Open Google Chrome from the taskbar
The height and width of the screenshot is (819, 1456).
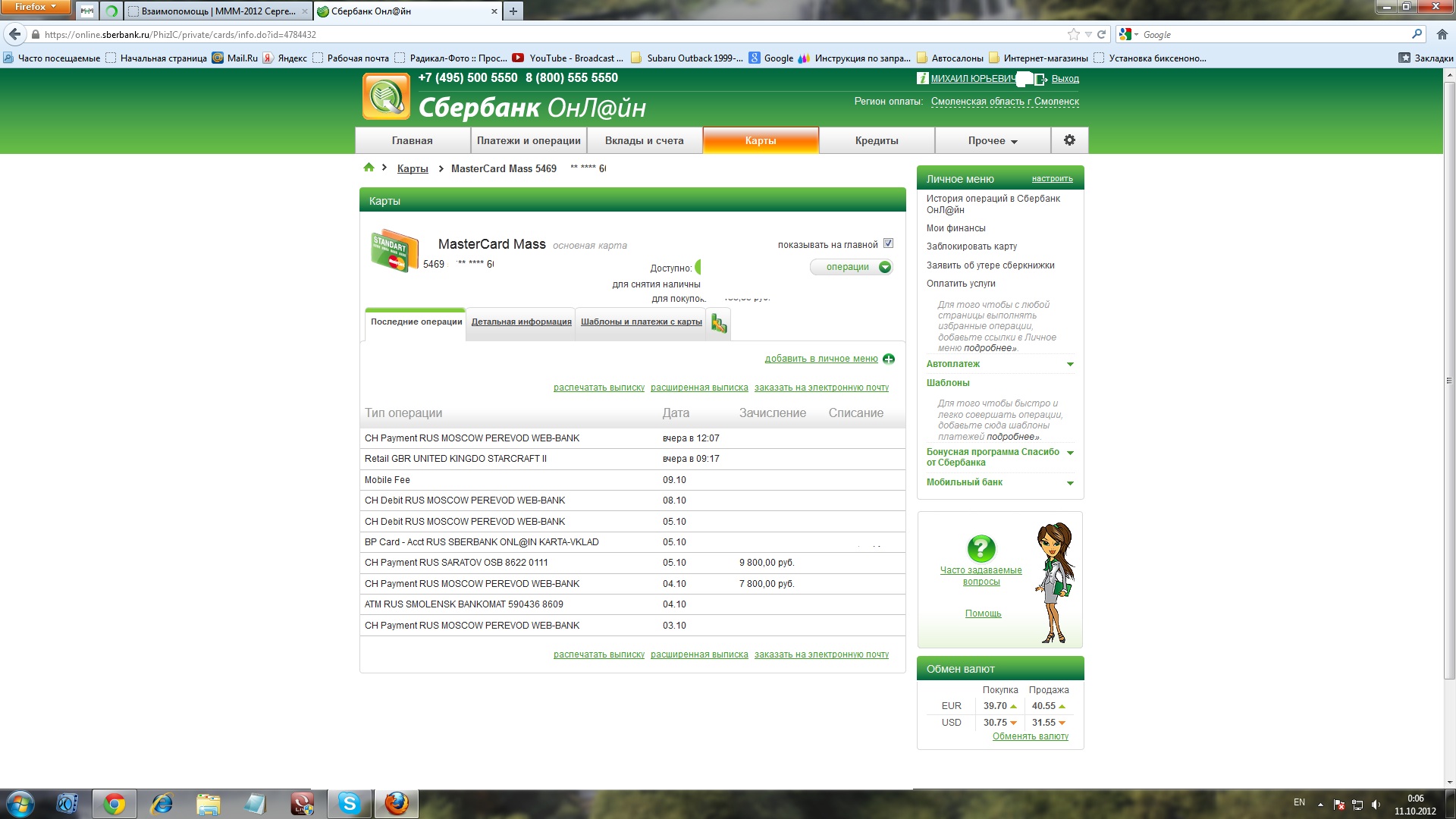click(115, 804)
